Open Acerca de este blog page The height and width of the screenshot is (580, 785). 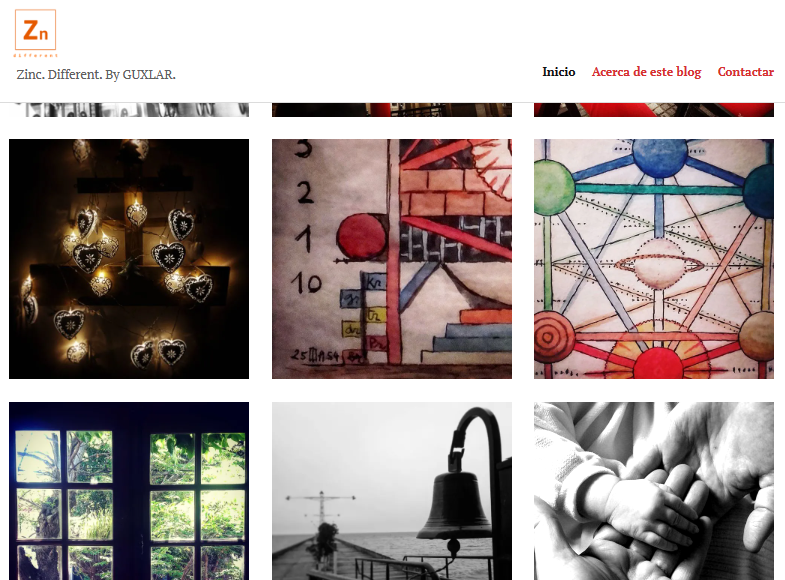(646, 72)
